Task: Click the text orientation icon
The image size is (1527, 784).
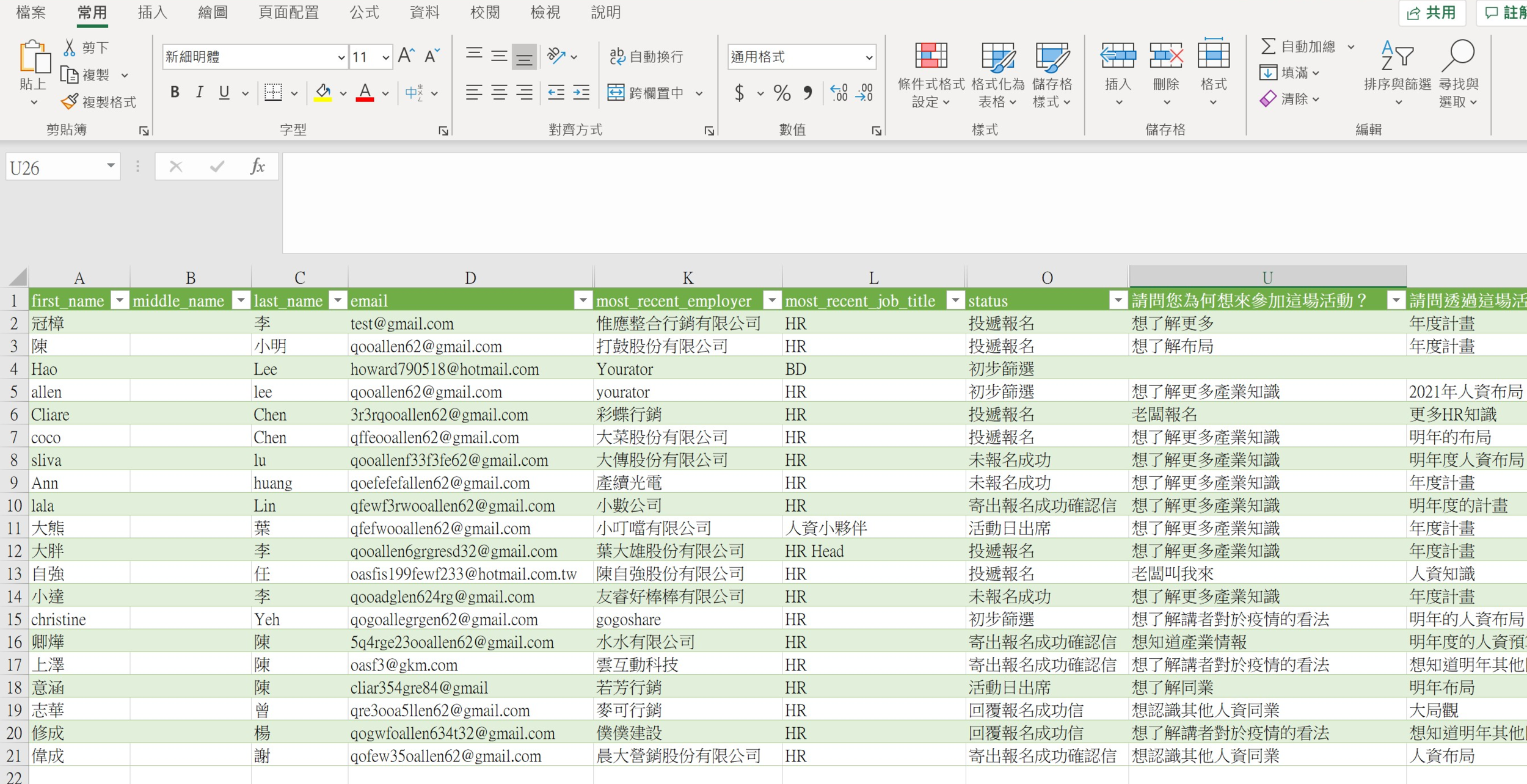Action: (x=555, y=56)
